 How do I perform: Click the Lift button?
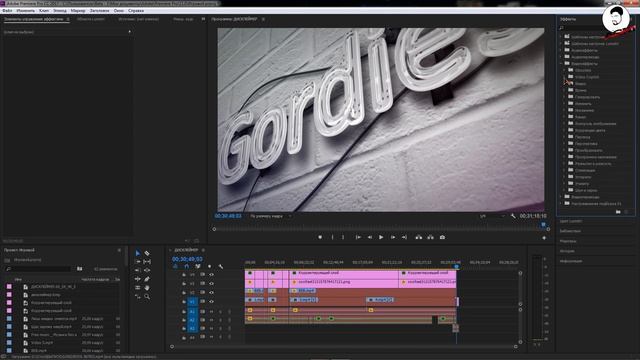click(419, 237)
